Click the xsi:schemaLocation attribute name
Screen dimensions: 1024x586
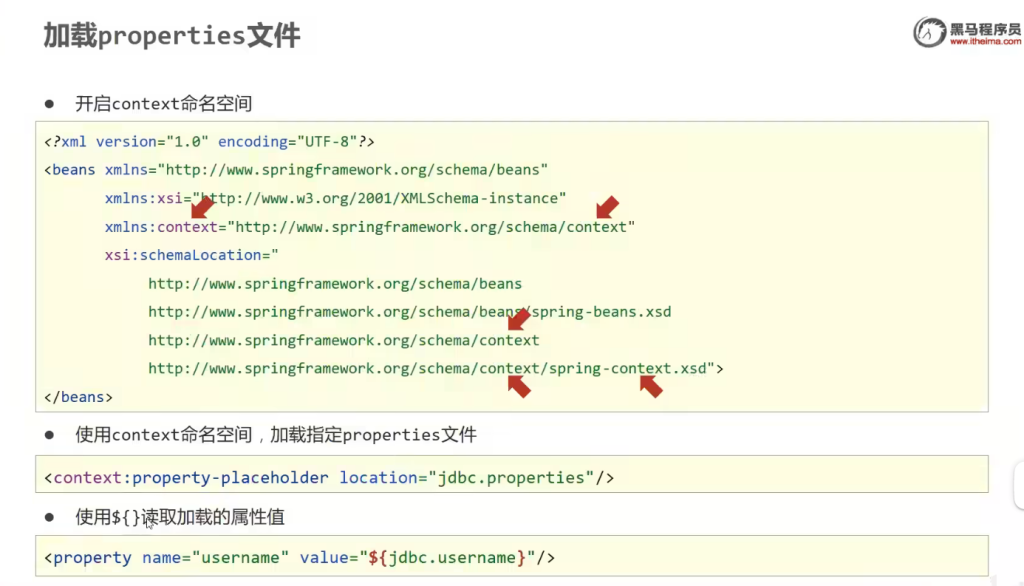[x=190, y=255]
